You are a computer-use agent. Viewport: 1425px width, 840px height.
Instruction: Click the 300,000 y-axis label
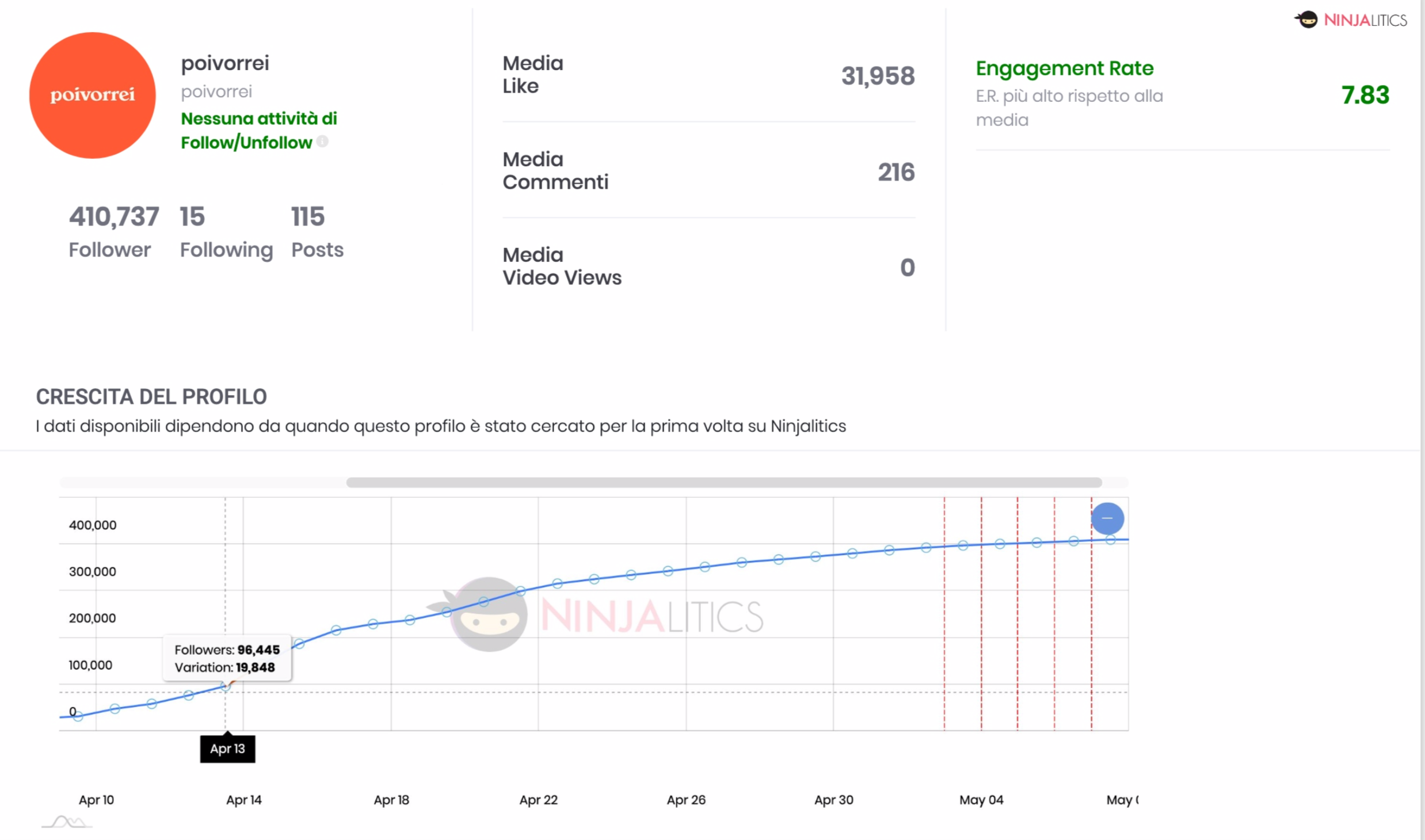tap(93, 571)
